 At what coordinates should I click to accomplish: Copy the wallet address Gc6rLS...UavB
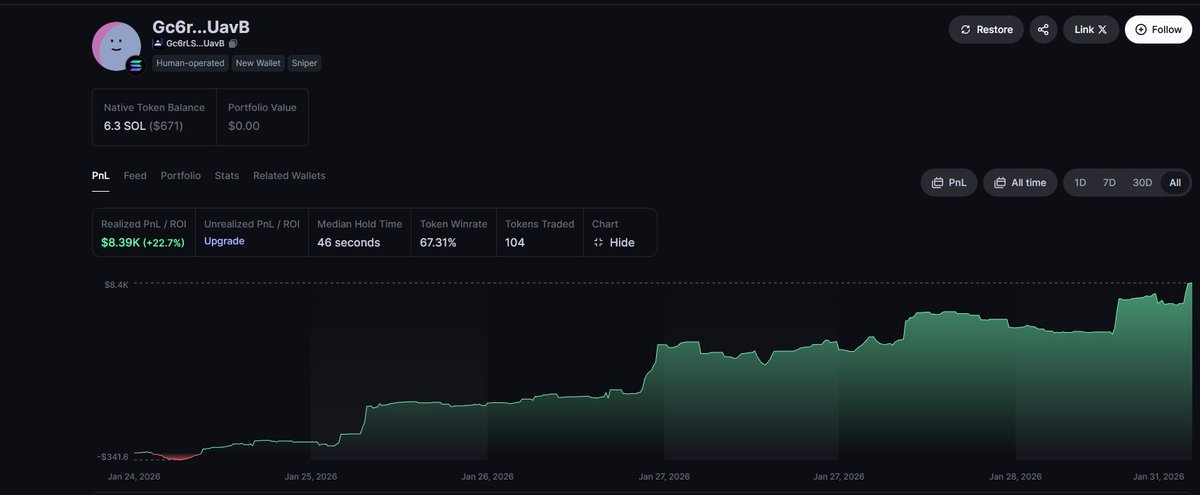(x=232, y=43)
